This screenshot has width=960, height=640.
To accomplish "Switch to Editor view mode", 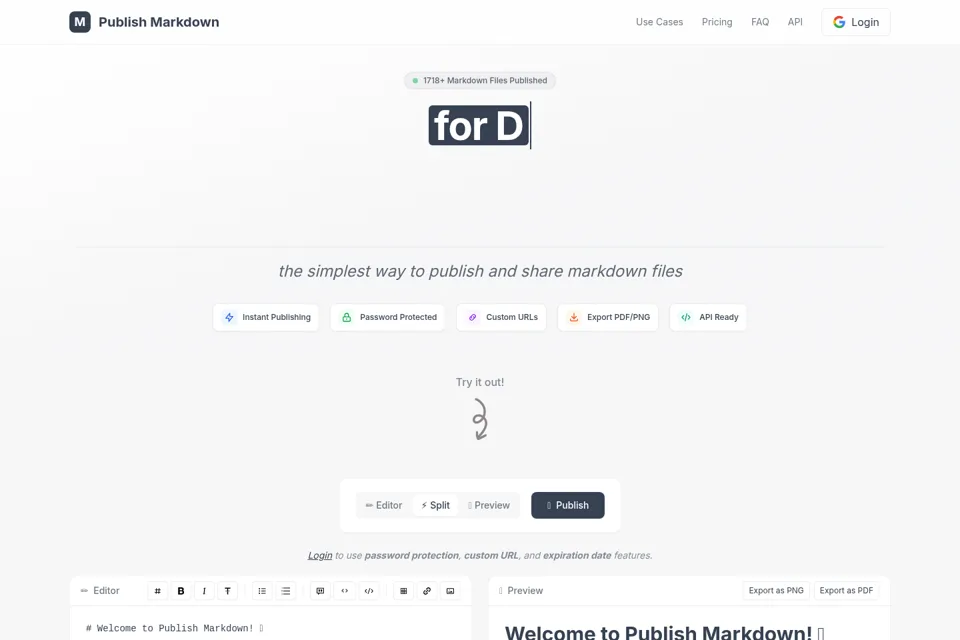I will 384,505.
